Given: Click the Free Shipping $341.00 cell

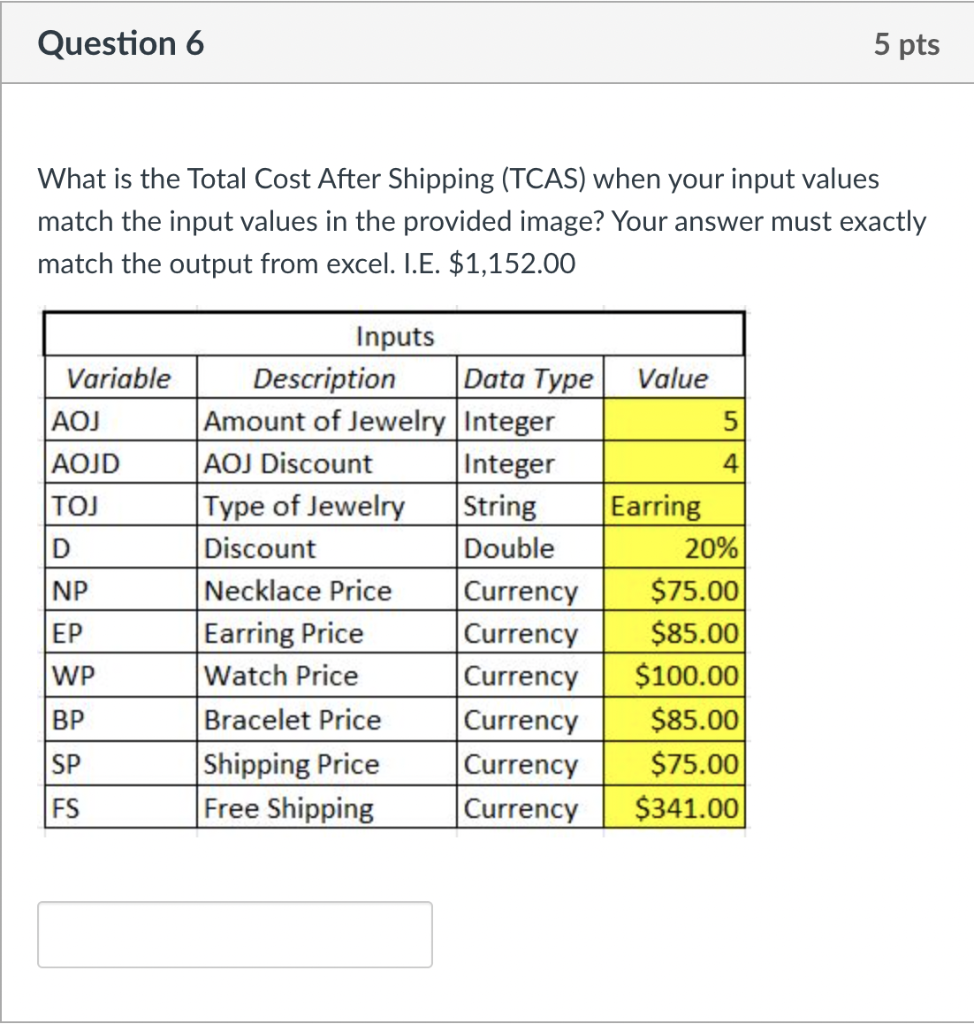Looking at the screenshot, I should (x=674, y=807).
